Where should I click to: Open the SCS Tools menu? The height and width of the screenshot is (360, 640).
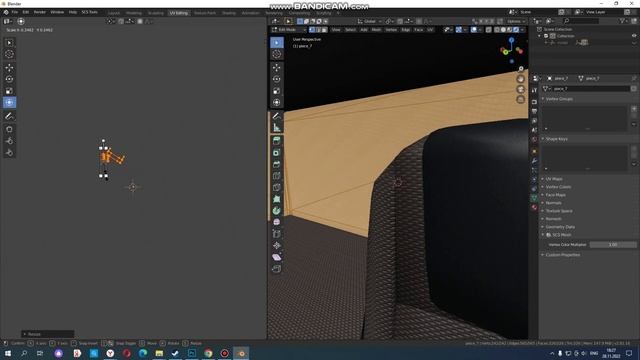pos(89,12)
